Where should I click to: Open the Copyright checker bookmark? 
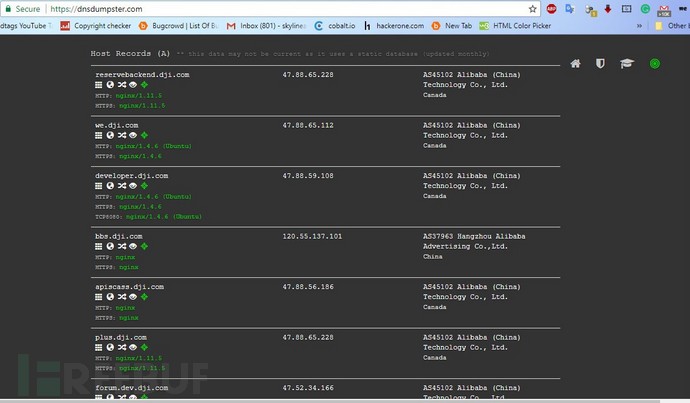[x=96, y=26]
